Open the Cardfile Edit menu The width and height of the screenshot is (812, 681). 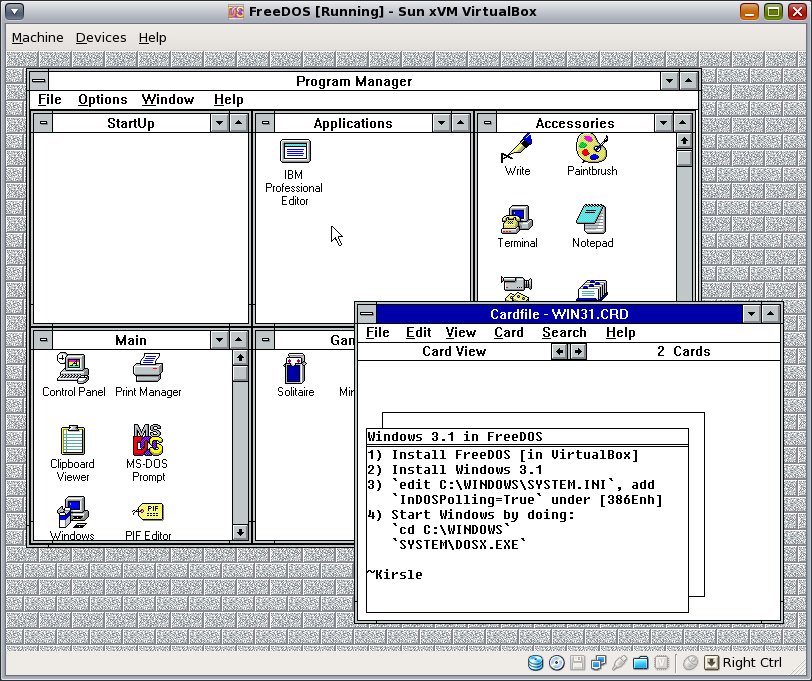pyautogui.click(x=418, y=332)
